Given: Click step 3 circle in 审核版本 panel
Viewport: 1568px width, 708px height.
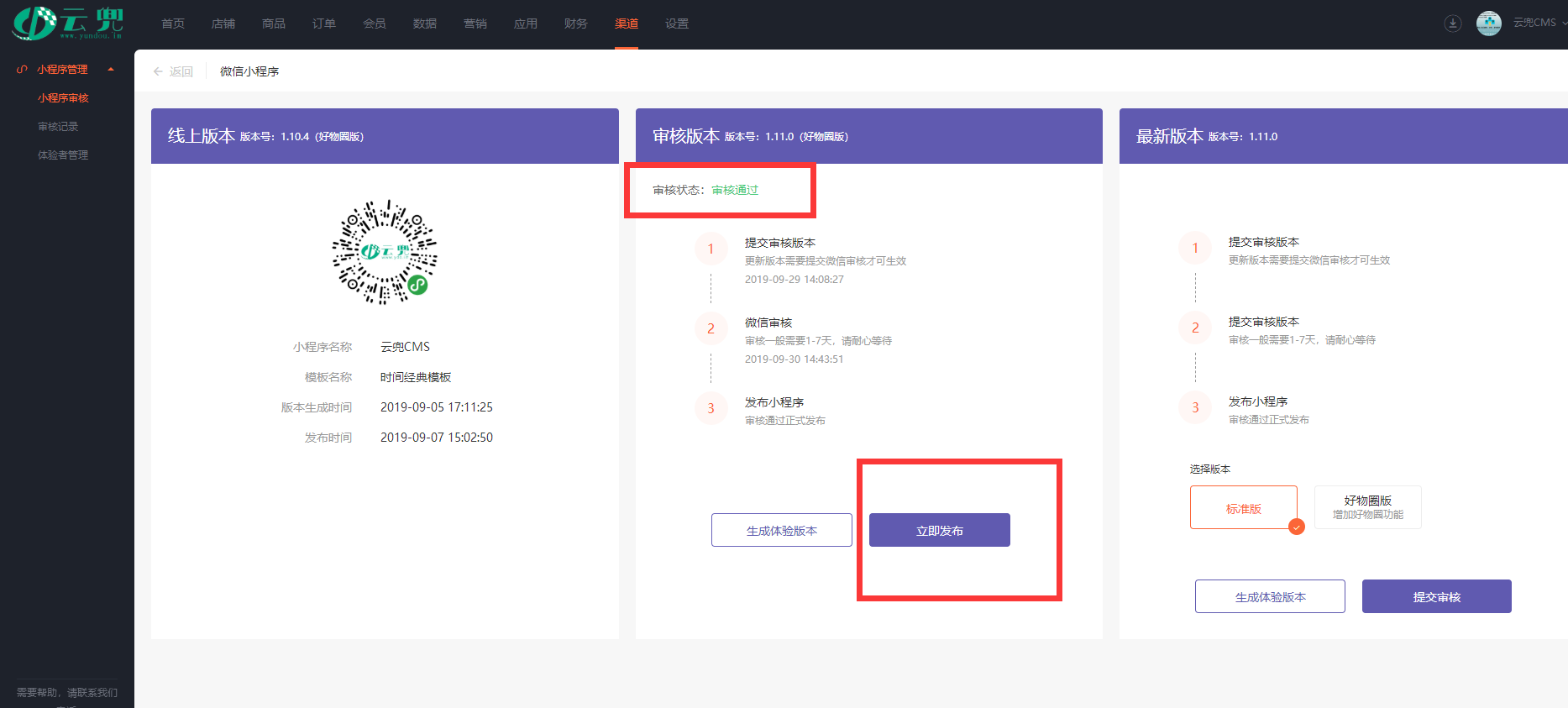Looking at the screenshot, I should [711, 408].
